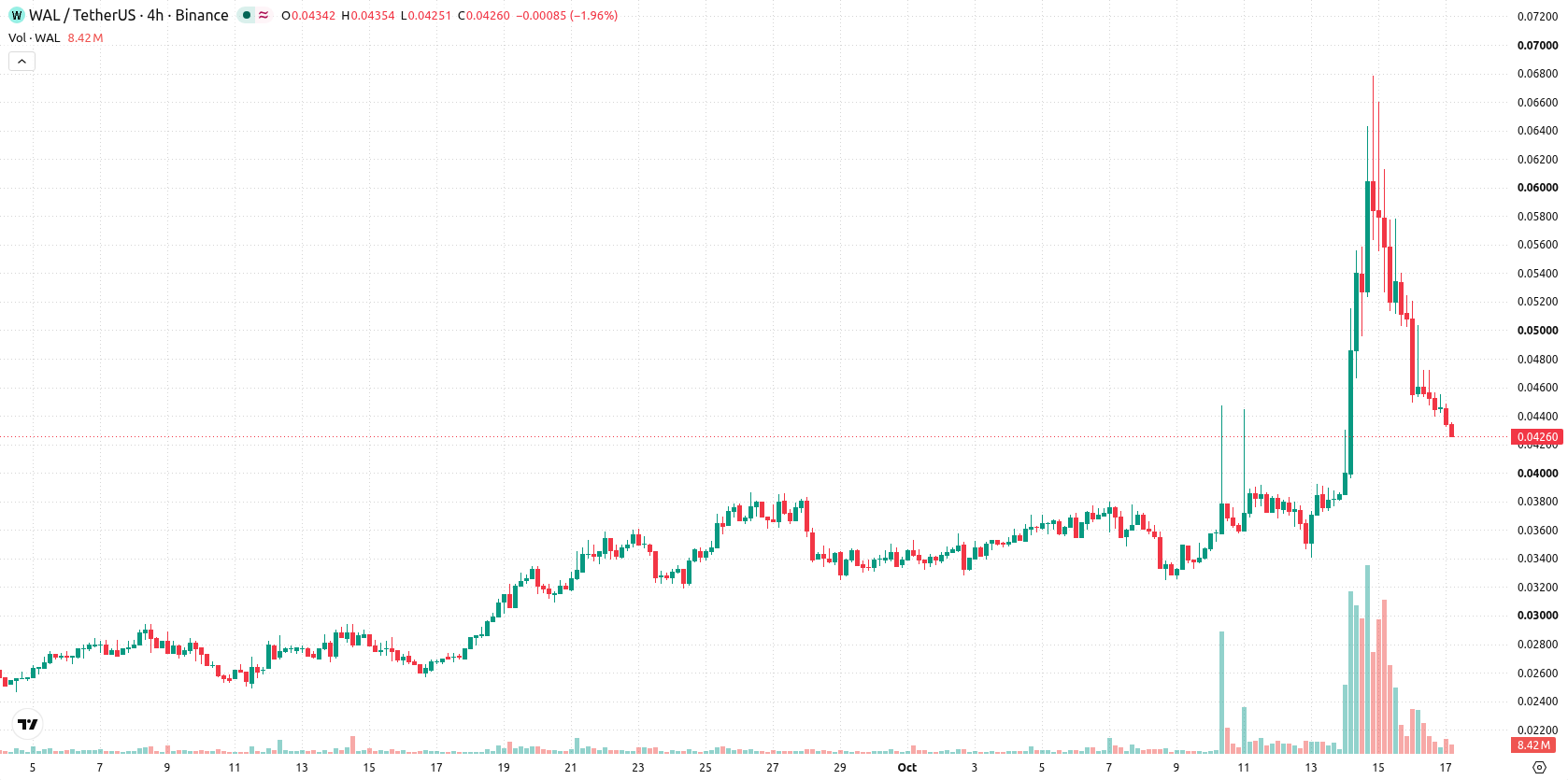The image size is (1568, 780).
Task: Open the TradingView logo at bottom left
Action: click(28, 724)
